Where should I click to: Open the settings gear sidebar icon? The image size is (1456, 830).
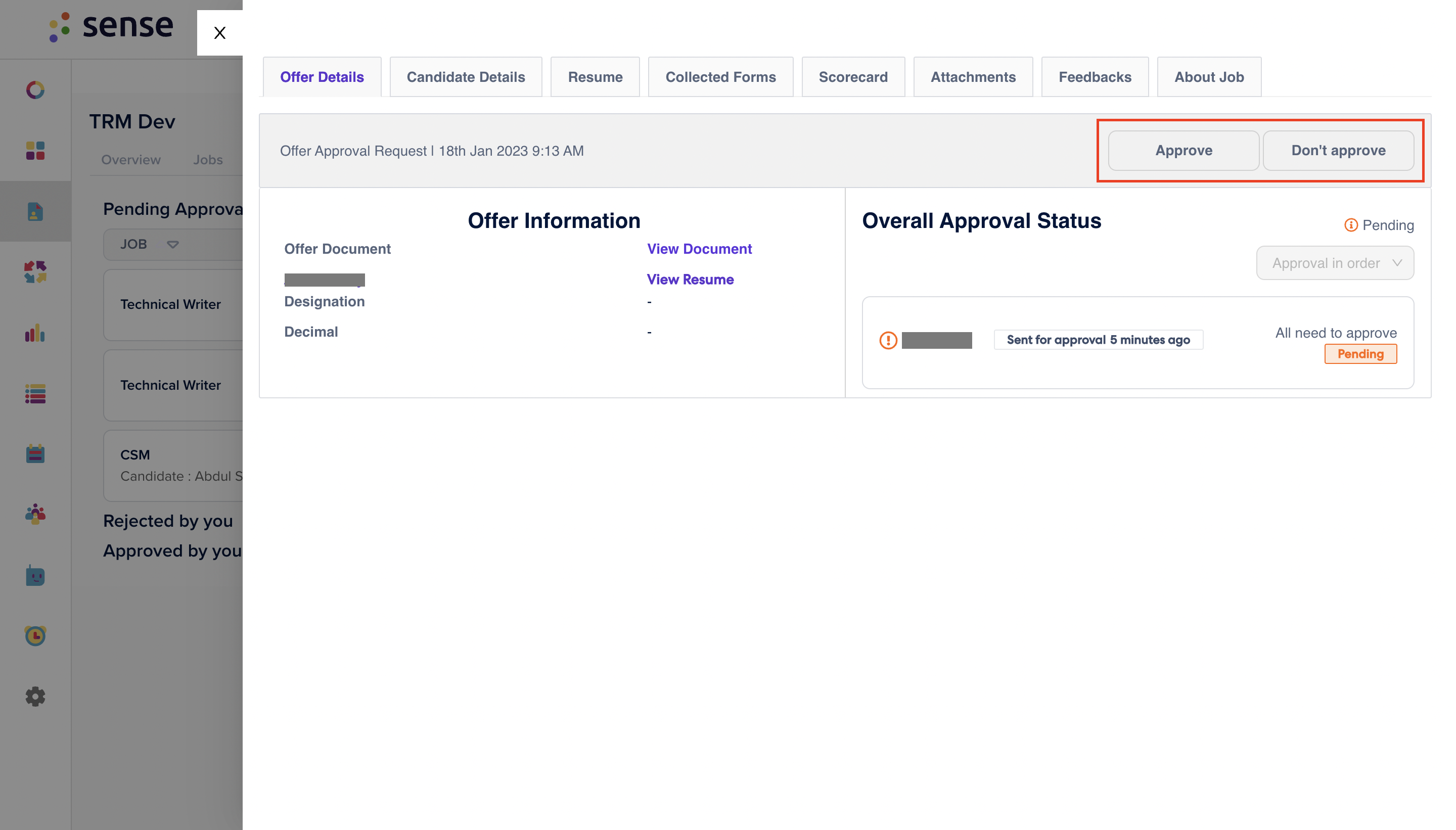click(35, 696)
